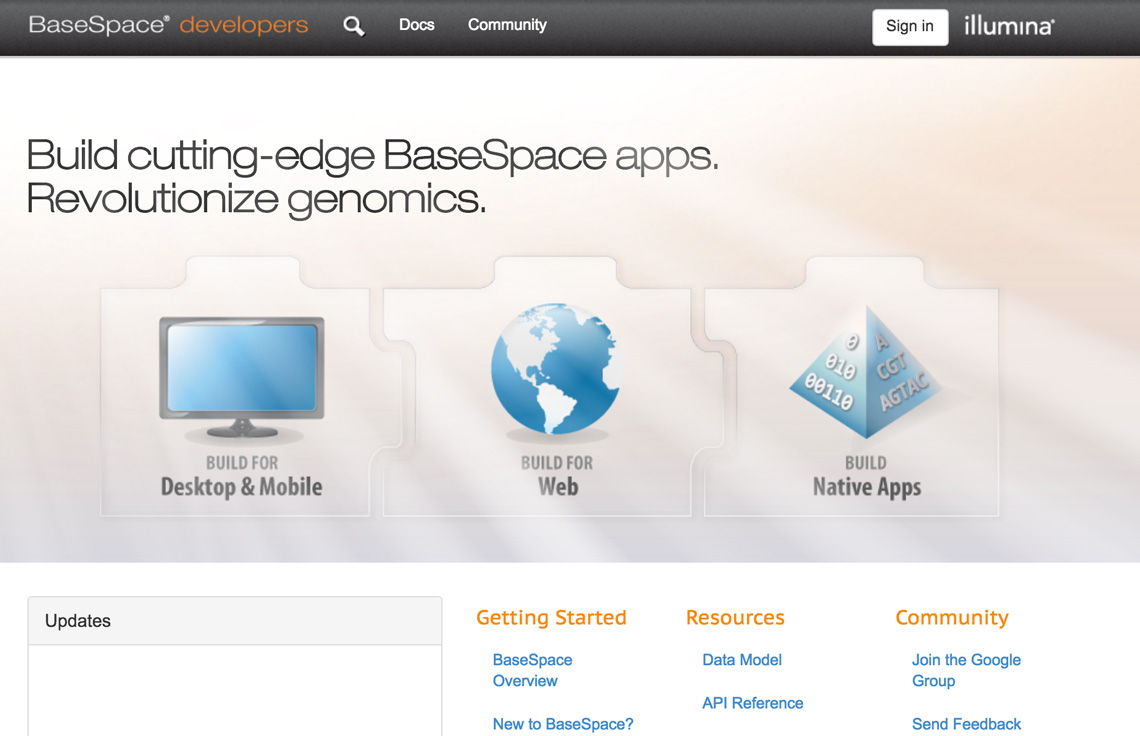Select the Build for Web puzzle tile

click(555, 400)
